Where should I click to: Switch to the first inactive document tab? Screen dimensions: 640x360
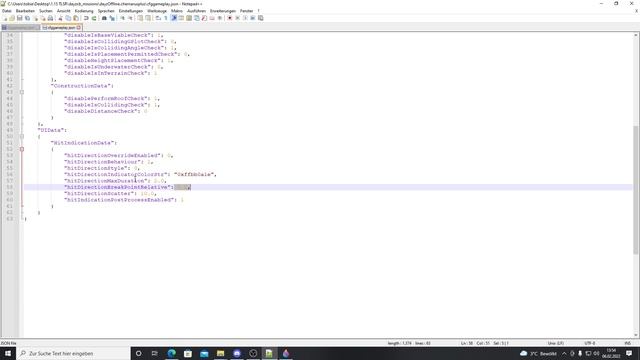tap(20, 27)
